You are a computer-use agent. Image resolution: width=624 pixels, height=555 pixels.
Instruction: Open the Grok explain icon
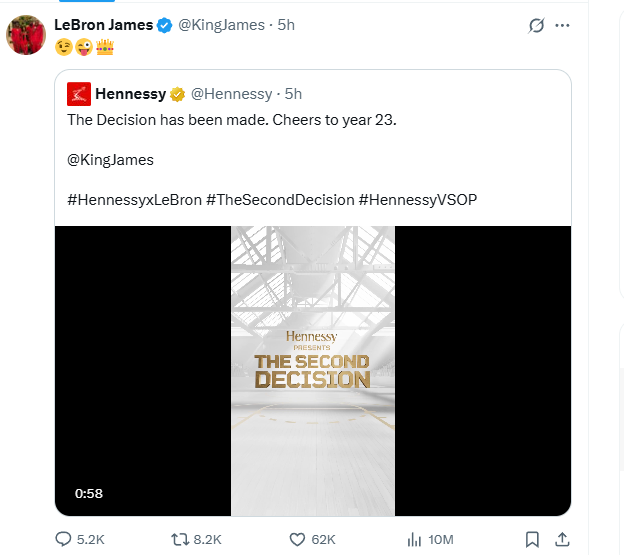(x=536, y=25)
